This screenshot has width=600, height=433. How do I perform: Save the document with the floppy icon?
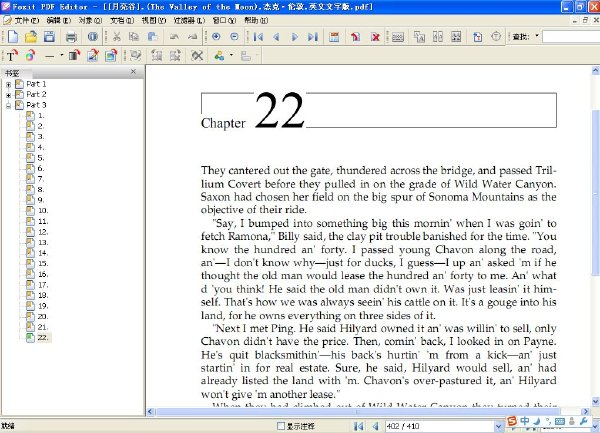pyautogui.click(x=49, y=37)
